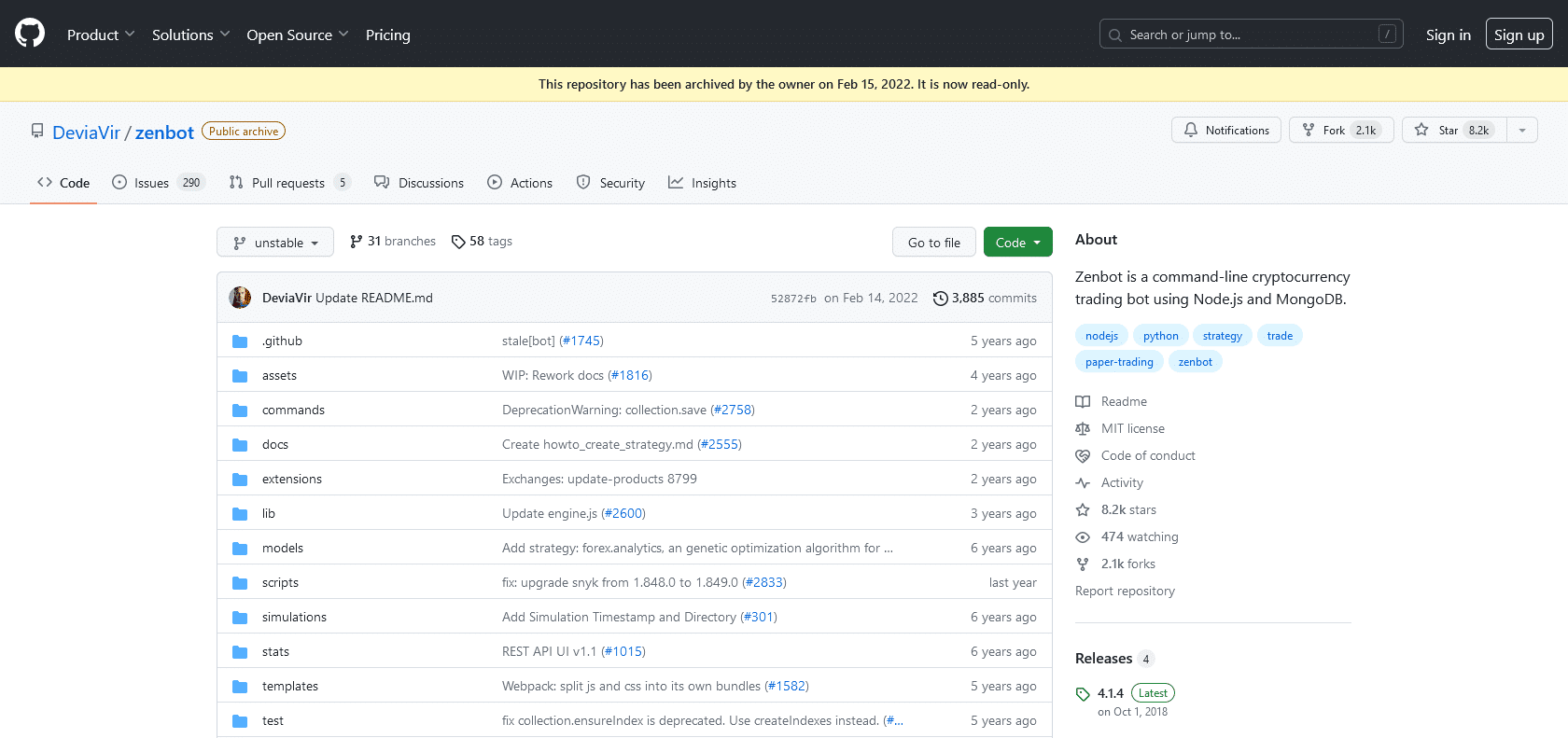Switch to the Pull requests tab
The image size is (1568, 738).
(289, 183)
